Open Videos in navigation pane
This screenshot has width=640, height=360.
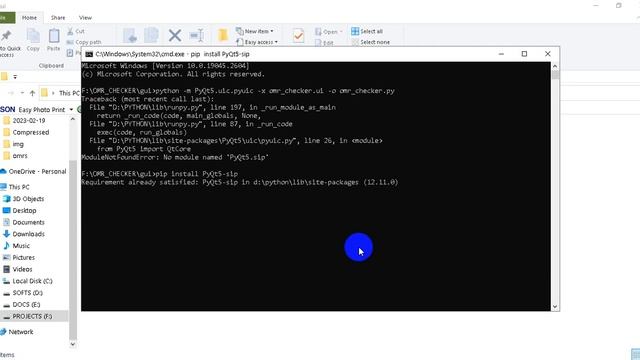point(18,269)
